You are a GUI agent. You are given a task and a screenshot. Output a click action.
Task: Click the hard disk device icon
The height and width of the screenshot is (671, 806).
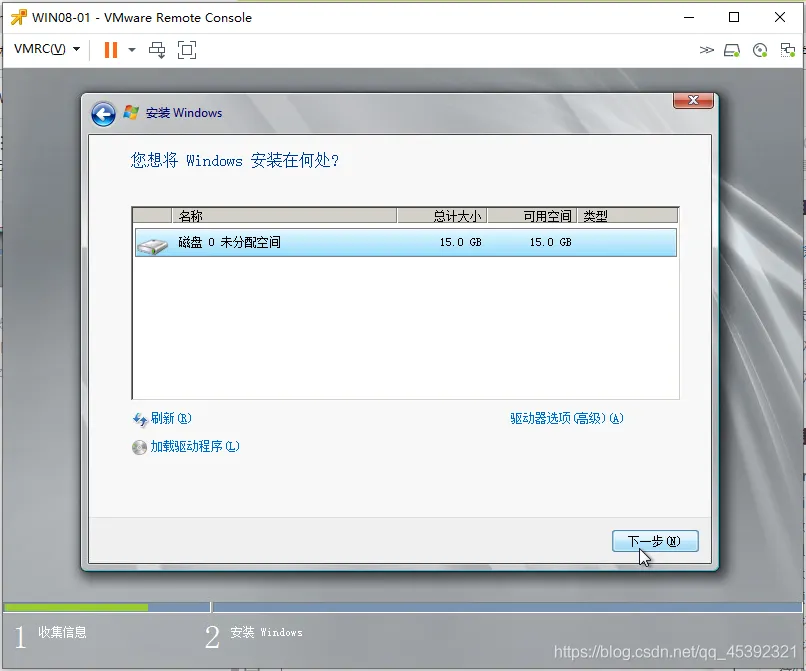coord(732,50)
